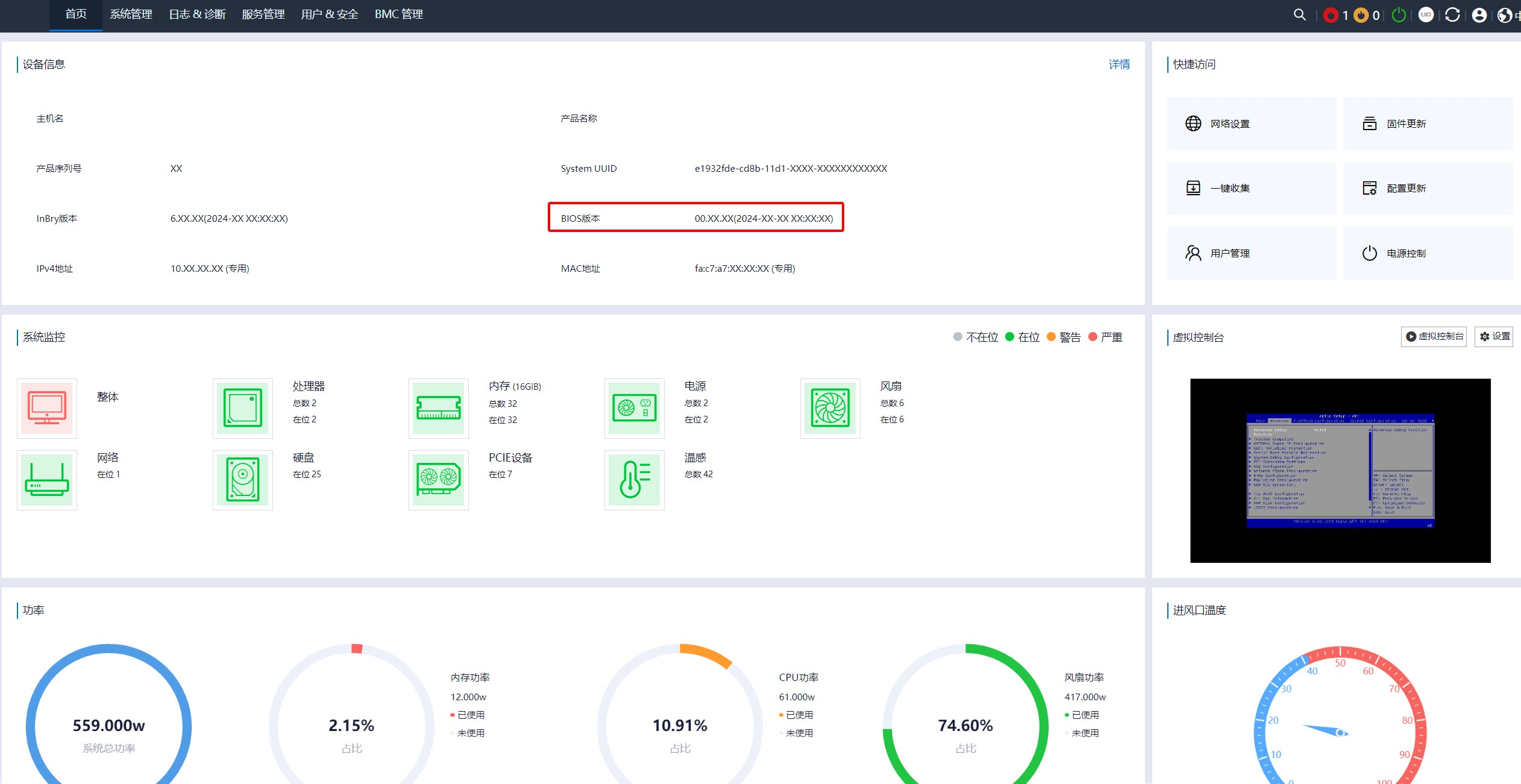Click the virtual console BIOS preview thumbnail
Screen dimensions: 1521x784
1340,470
